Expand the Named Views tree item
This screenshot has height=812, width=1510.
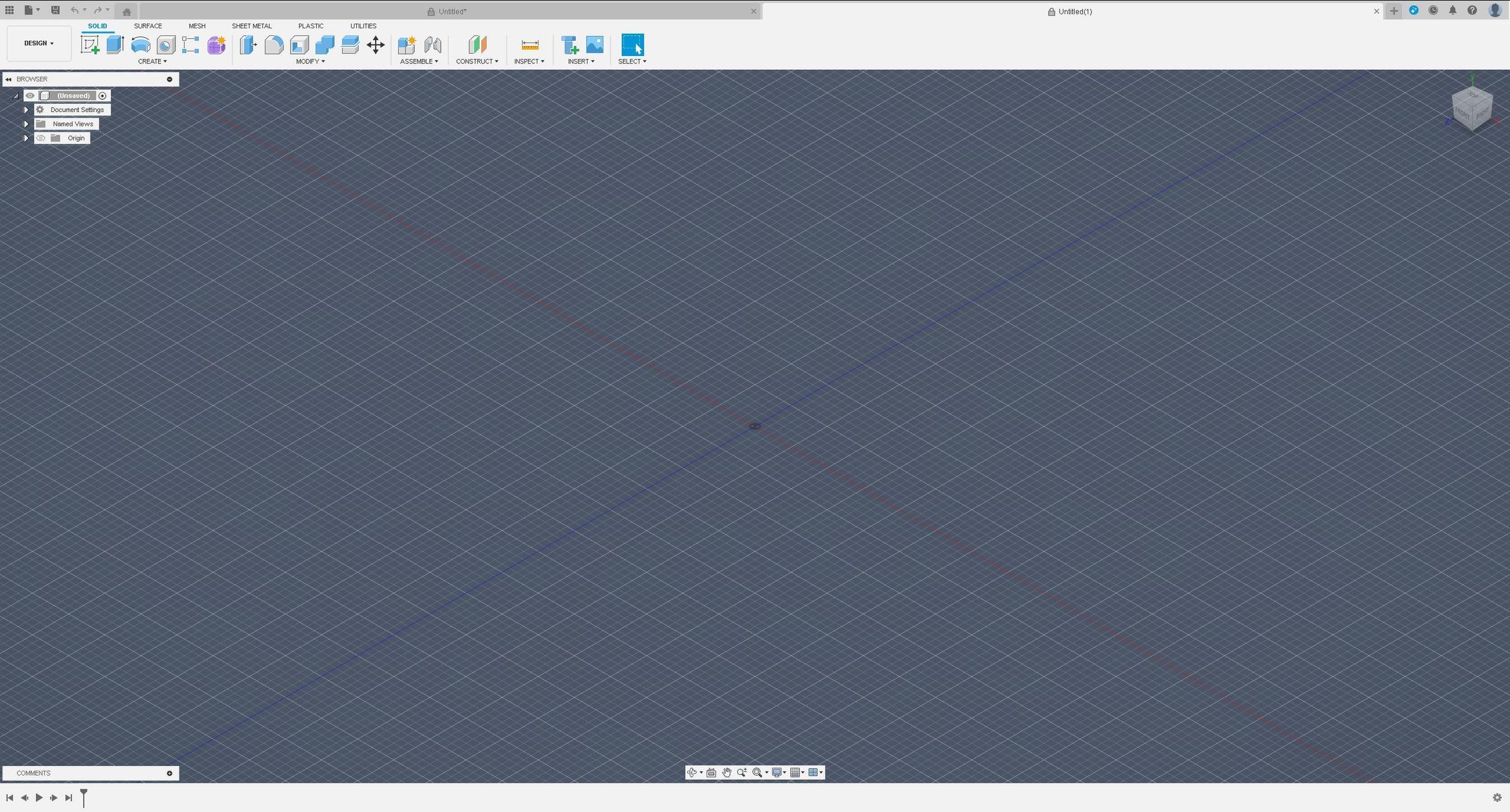click(x=26, y=123)
